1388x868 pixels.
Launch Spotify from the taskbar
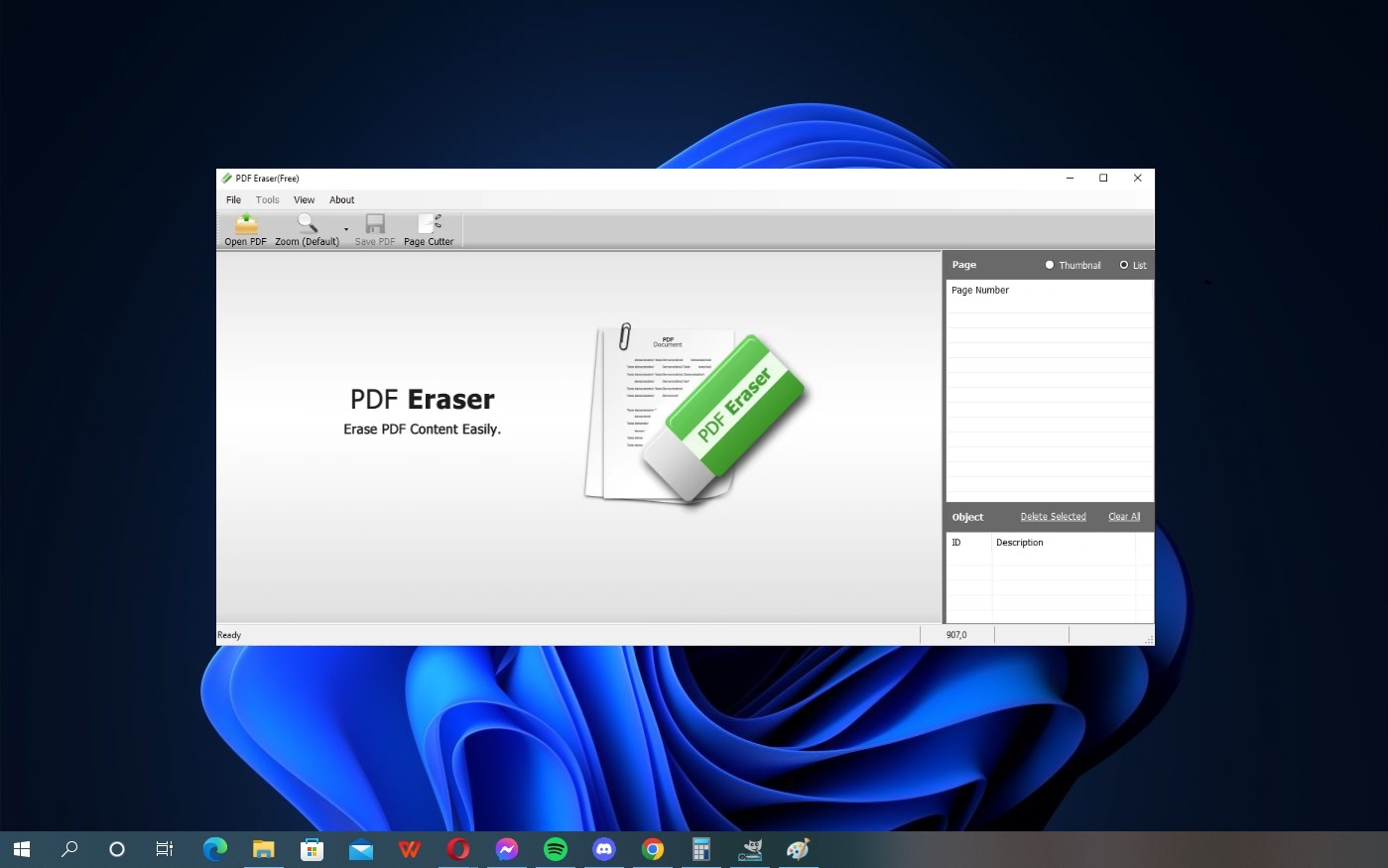tap(556, 849)
